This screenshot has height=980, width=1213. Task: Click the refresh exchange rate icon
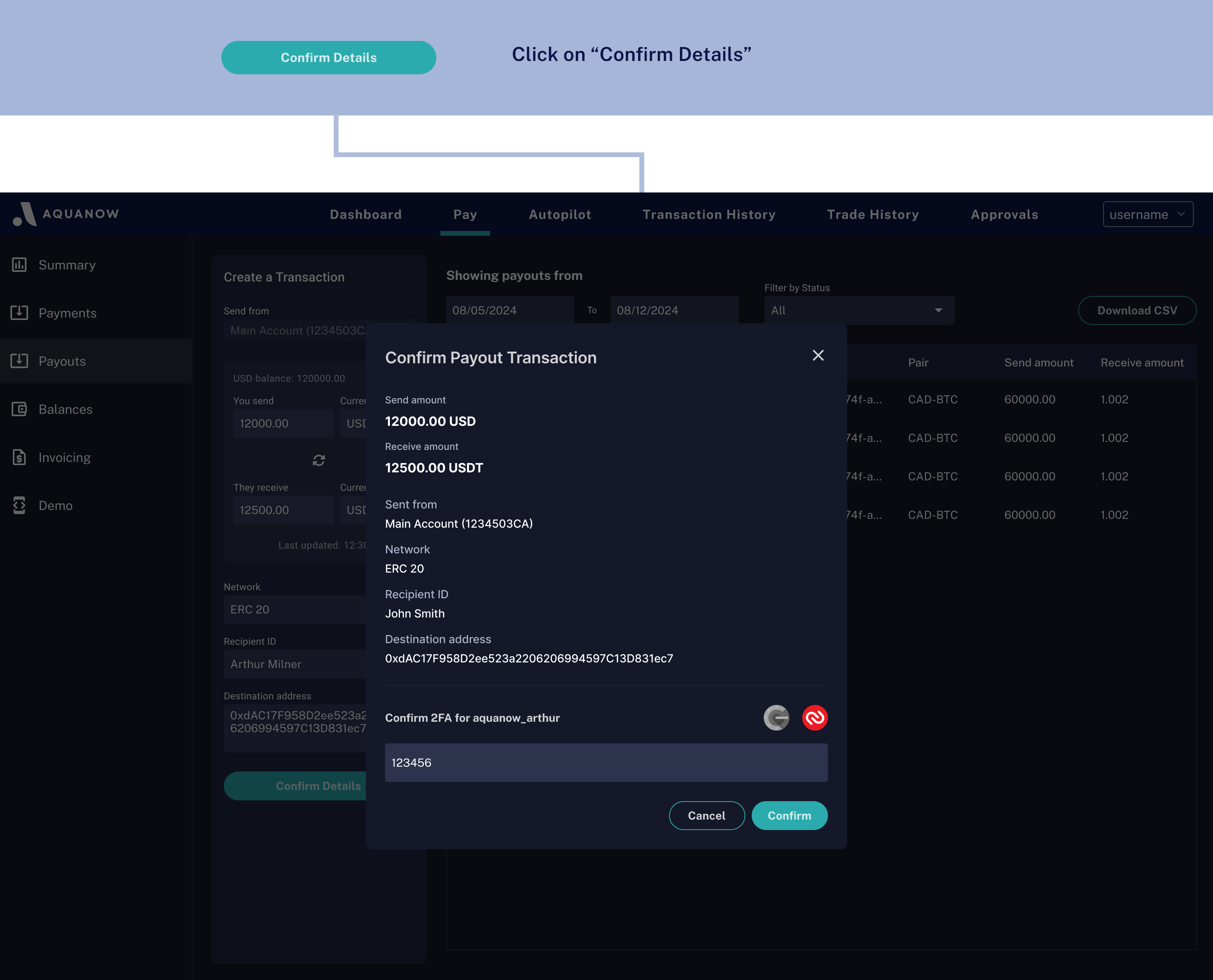[x=318, y=461]
